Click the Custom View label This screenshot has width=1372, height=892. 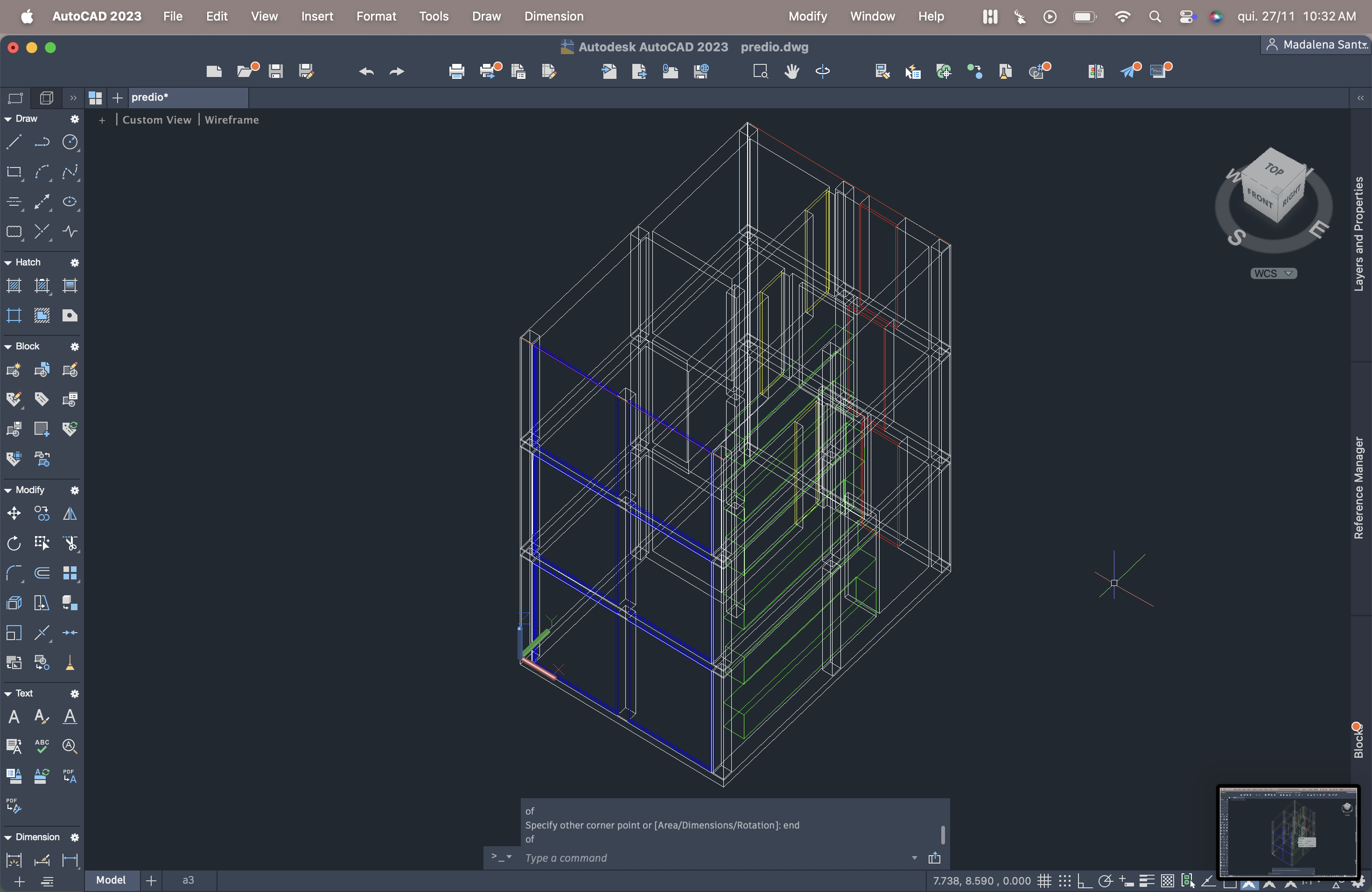coord(157,120)
